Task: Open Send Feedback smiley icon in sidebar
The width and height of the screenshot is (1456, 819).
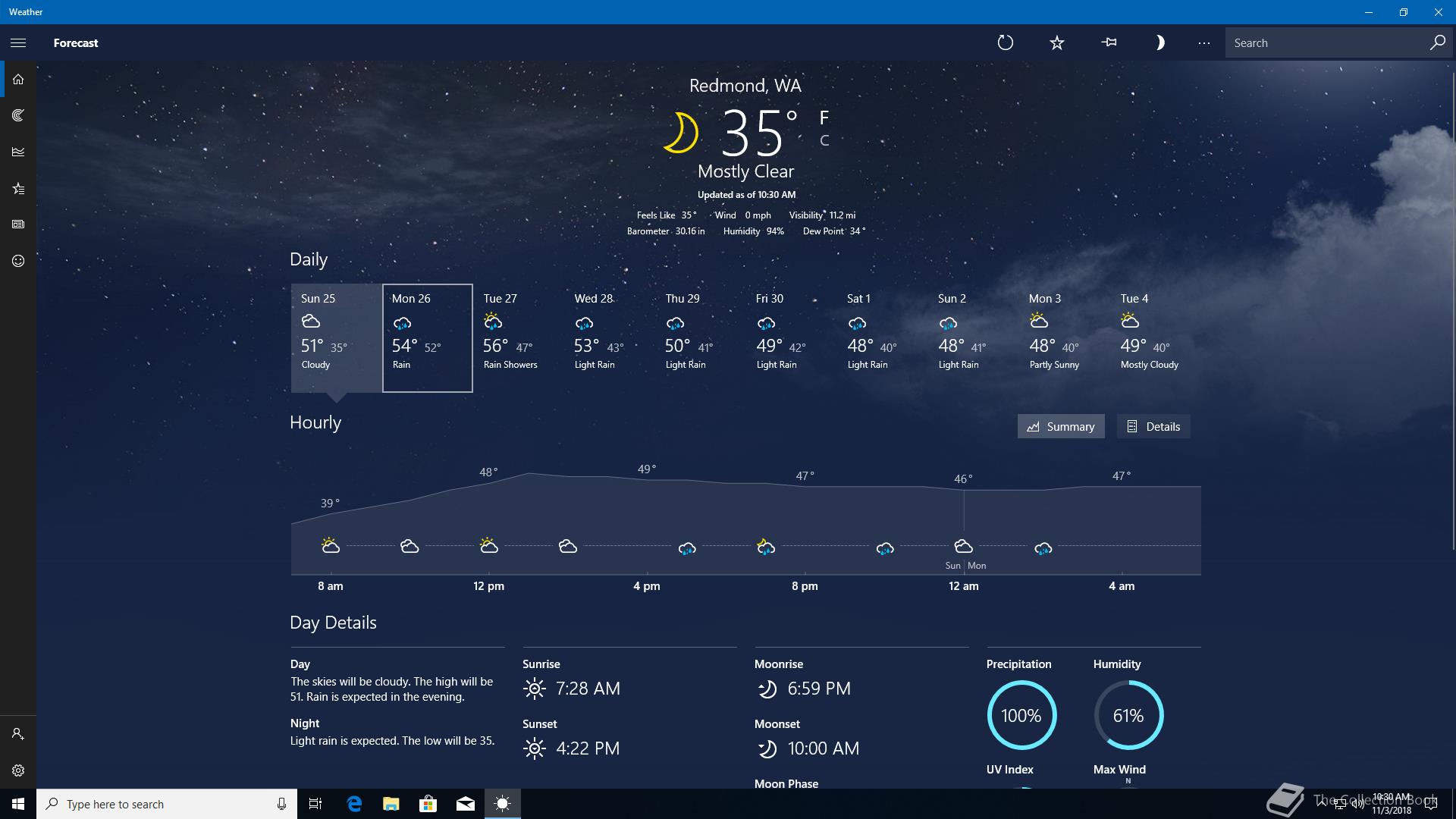Action: tap(18, 261)
